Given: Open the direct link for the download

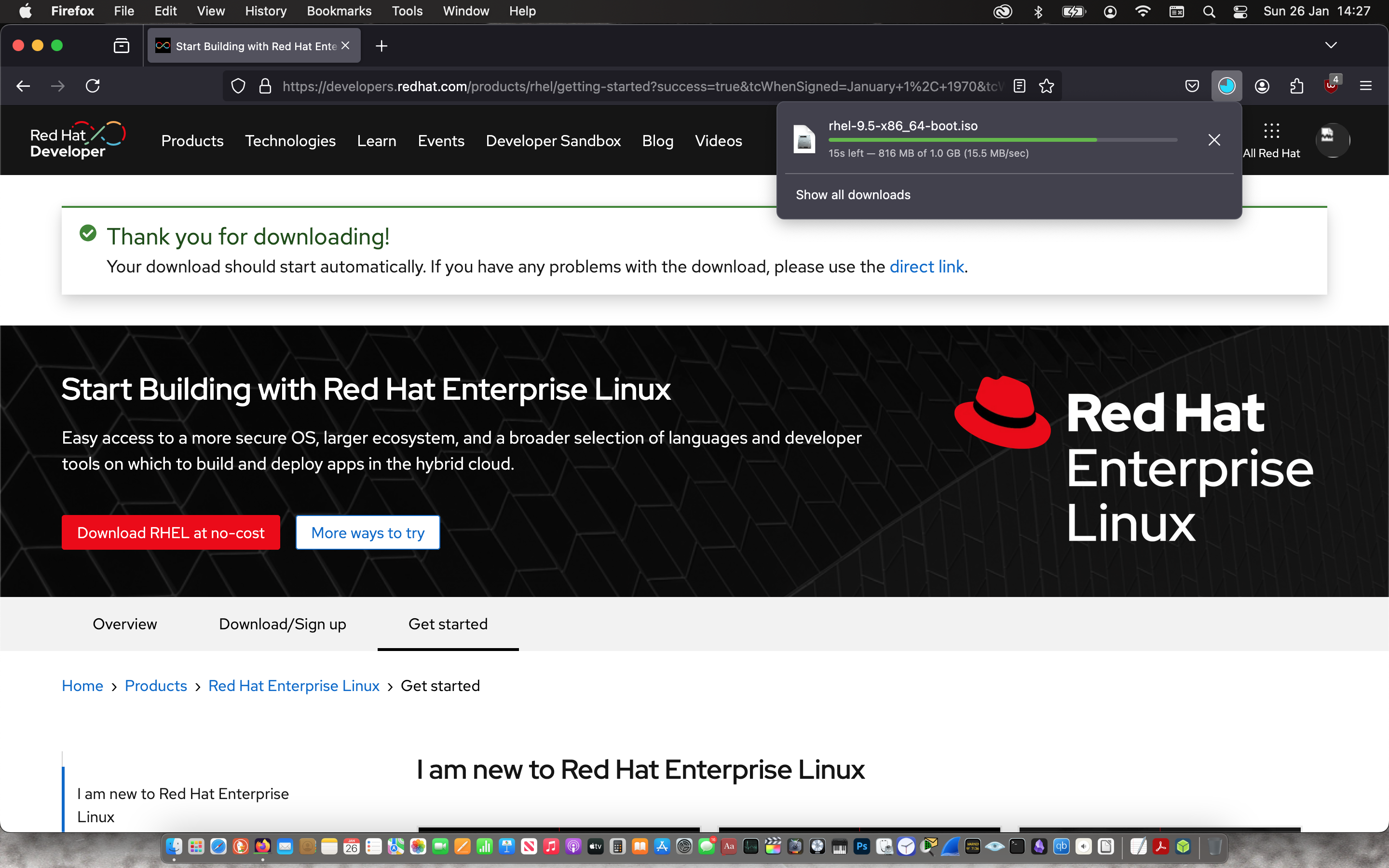Looking at the screenshot, I should pos(926,267).
